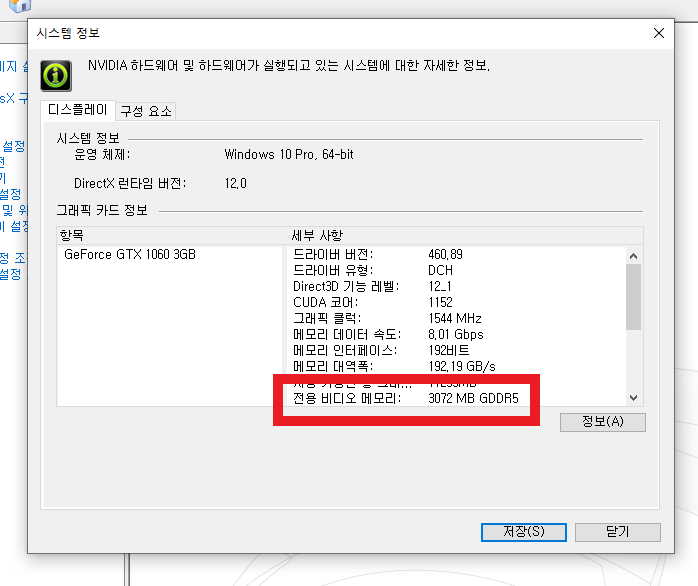The width and height of the screenshot is (698, 586).
Task: Open the 정보(A) button
Action: 603,422
